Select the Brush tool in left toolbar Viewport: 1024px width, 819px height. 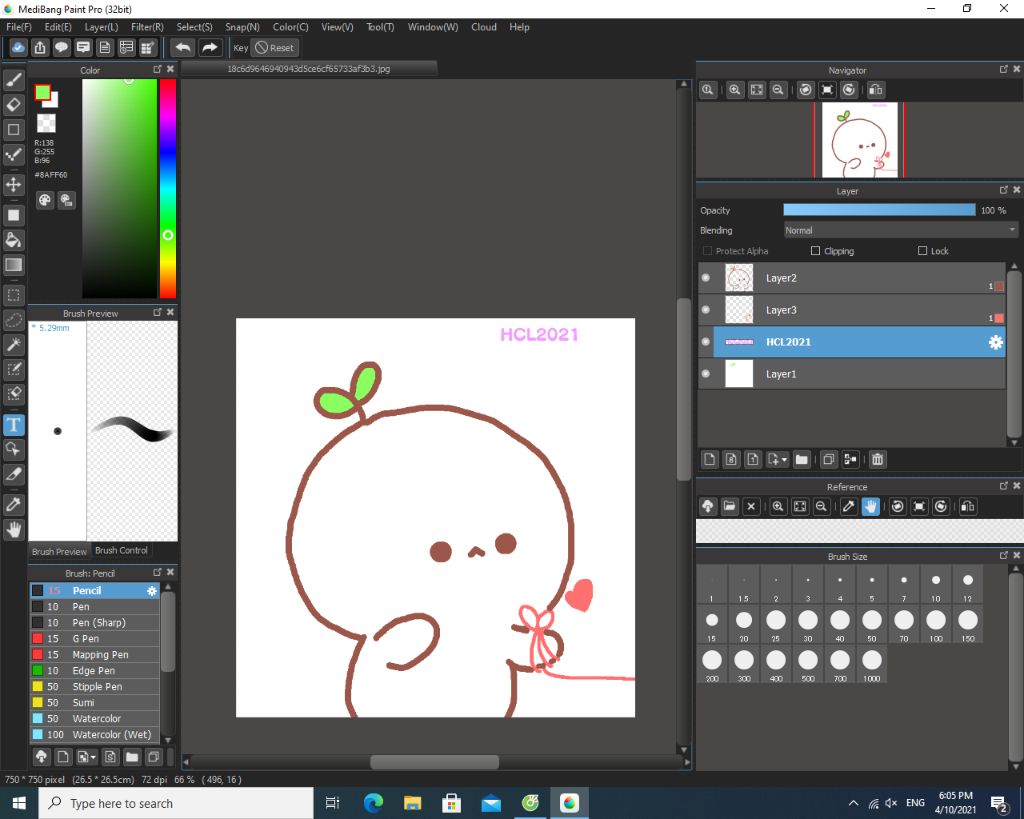[x=14, y=80]
